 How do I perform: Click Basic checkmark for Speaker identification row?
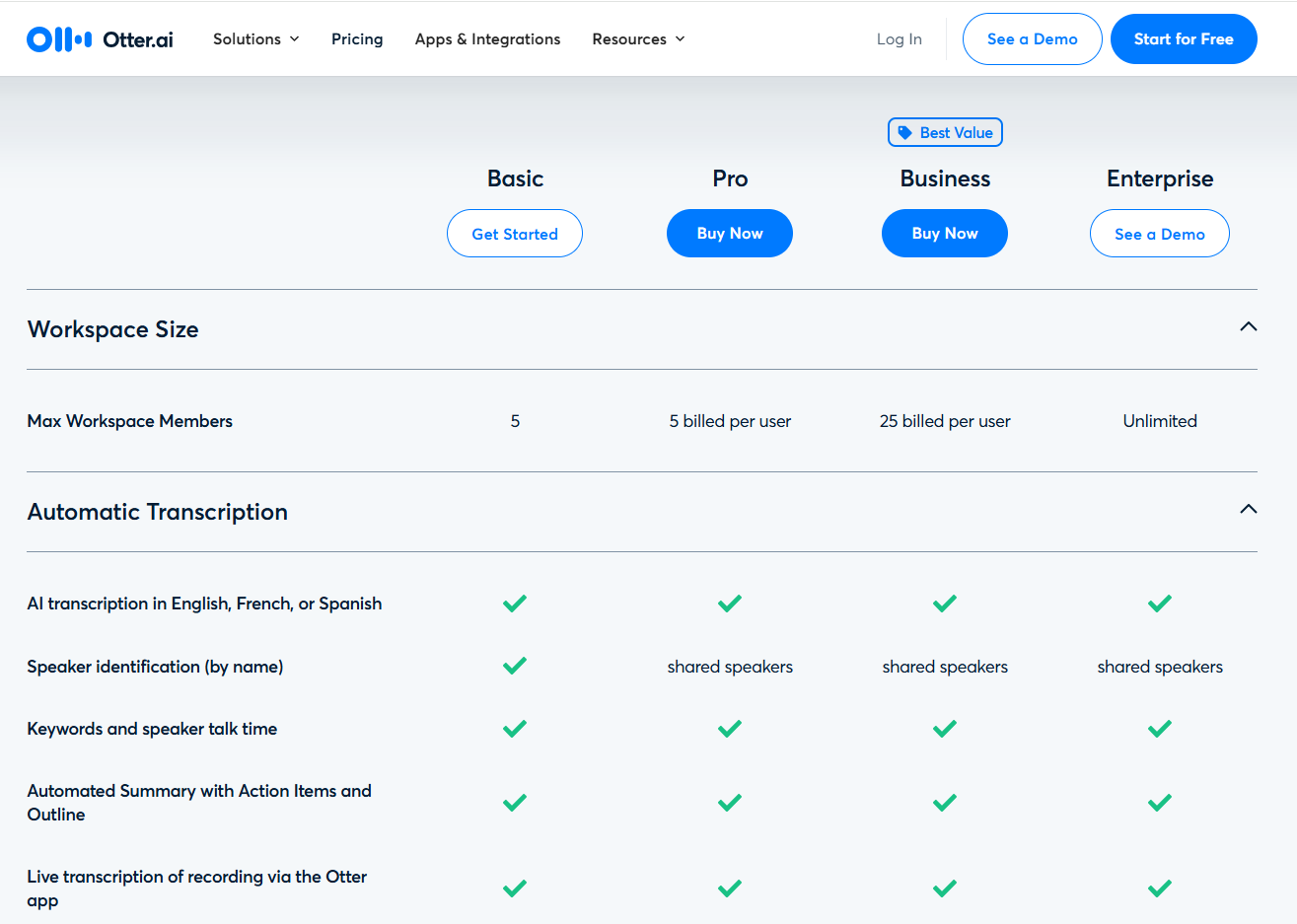coord(515,666)
